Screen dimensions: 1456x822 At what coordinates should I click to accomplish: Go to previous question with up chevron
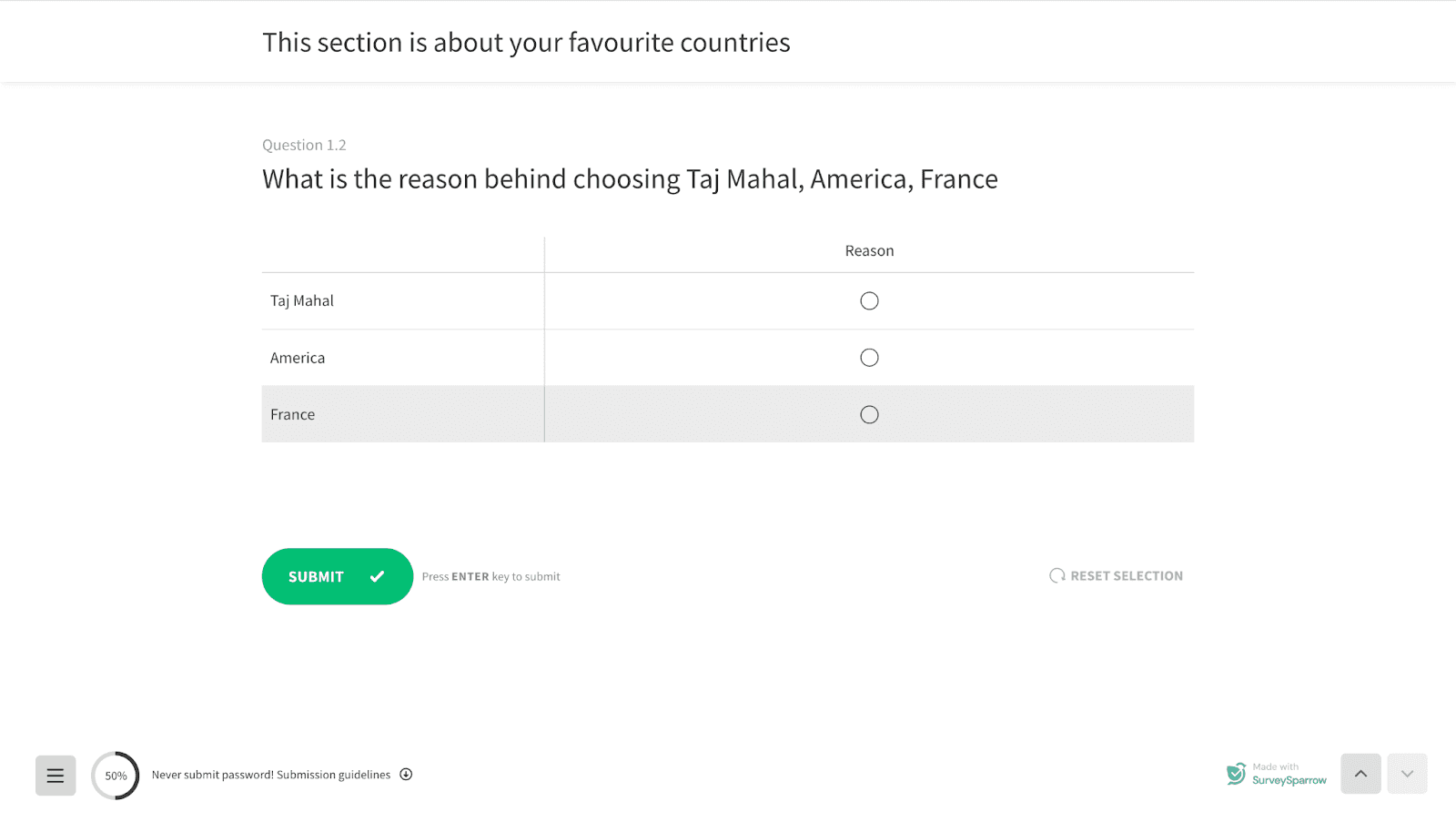(1360, 774)
